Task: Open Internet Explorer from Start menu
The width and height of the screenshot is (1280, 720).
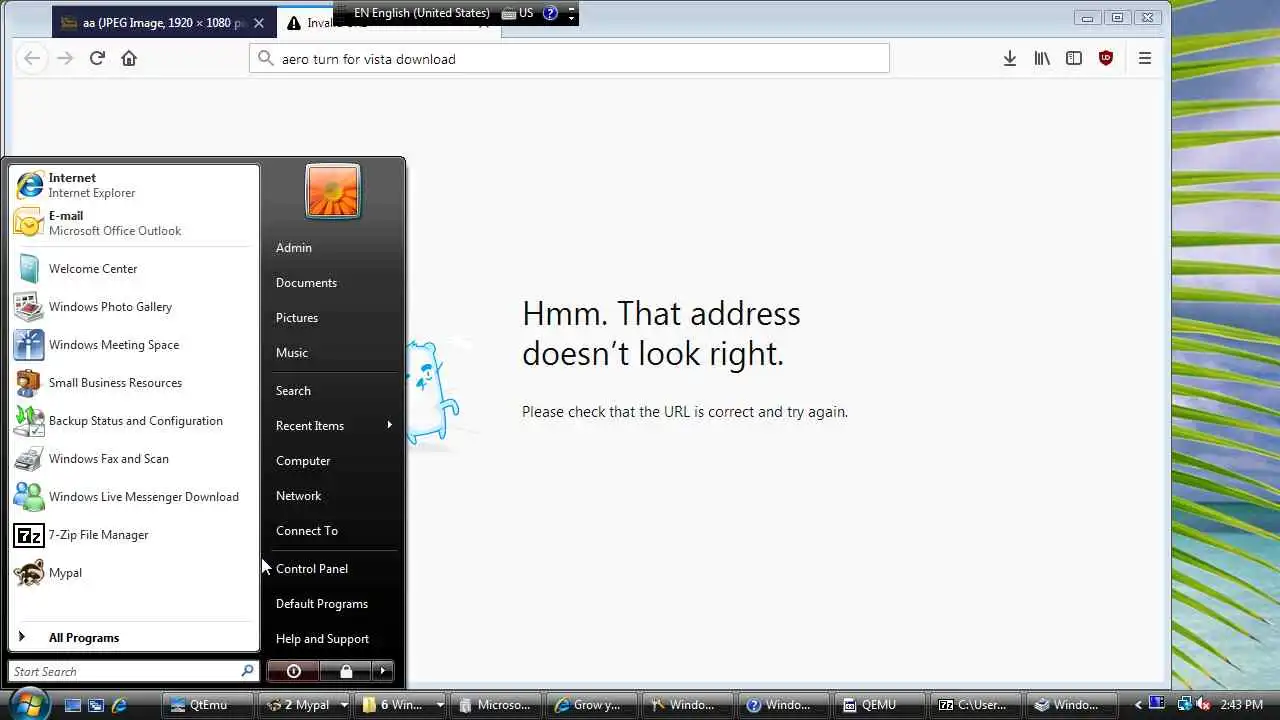Action: (134, 185)
